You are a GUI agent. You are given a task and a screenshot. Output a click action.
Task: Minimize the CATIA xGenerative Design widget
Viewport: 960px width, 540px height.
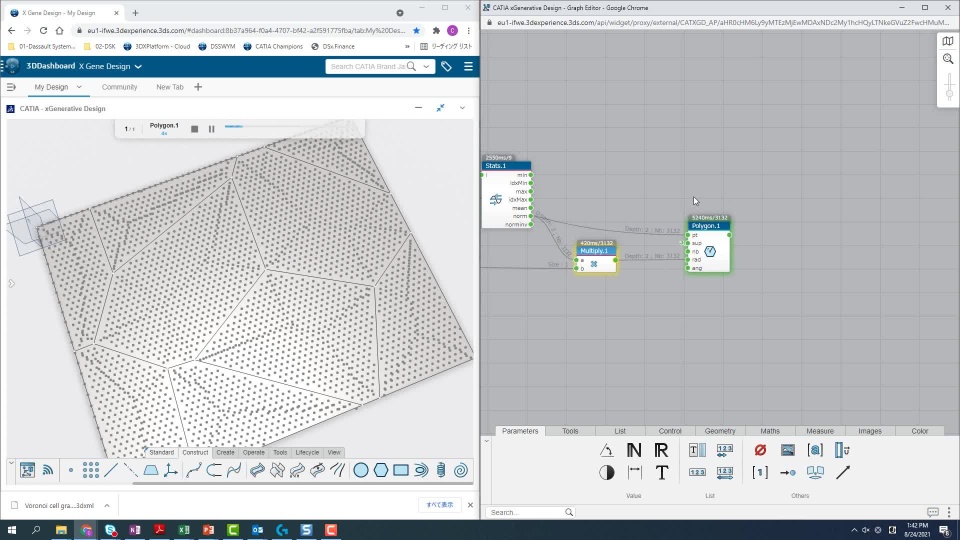pos(418,108)
